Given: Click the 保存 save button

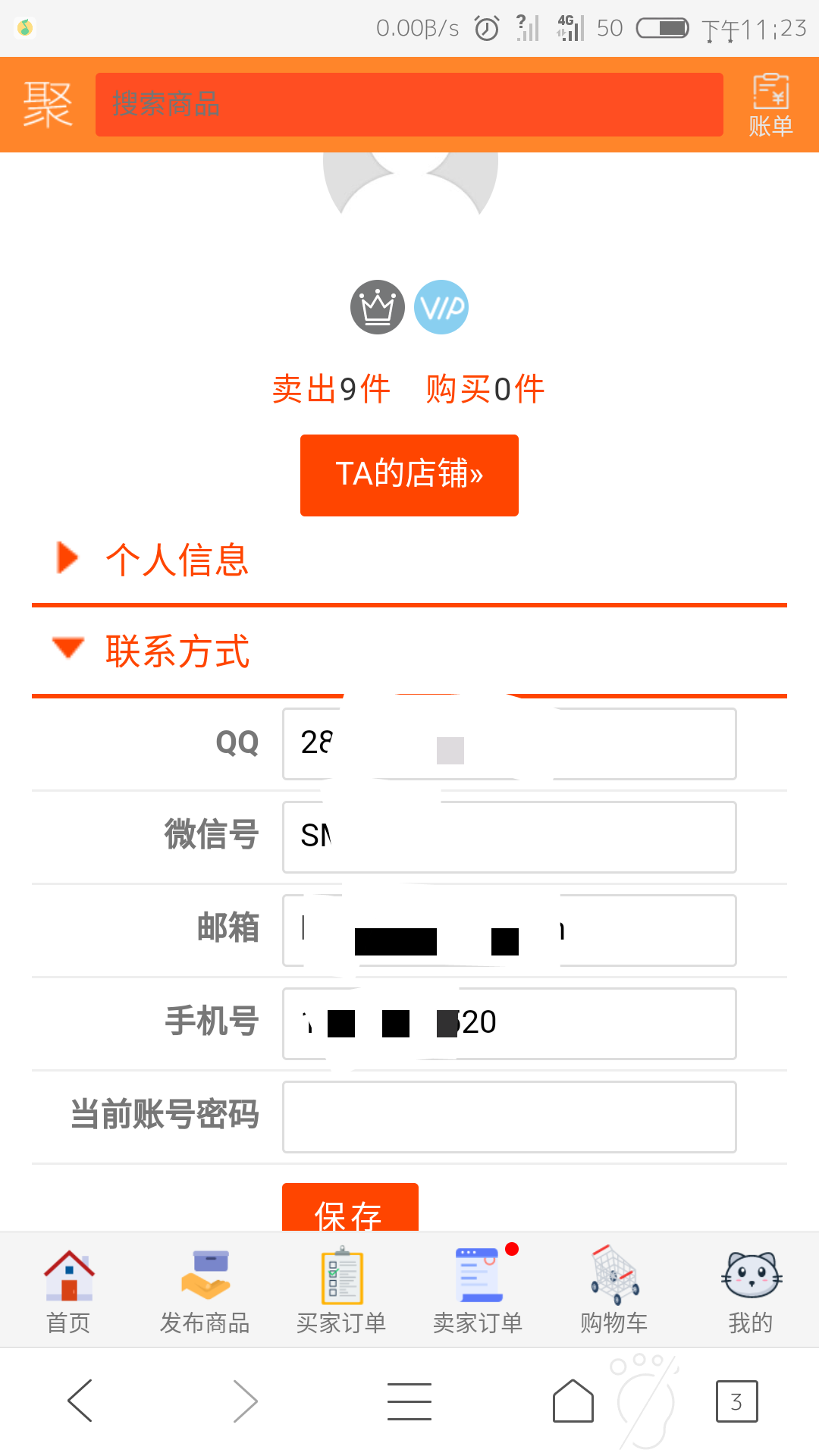Looking at the screenshot, I should click(x=350, y=1207).
